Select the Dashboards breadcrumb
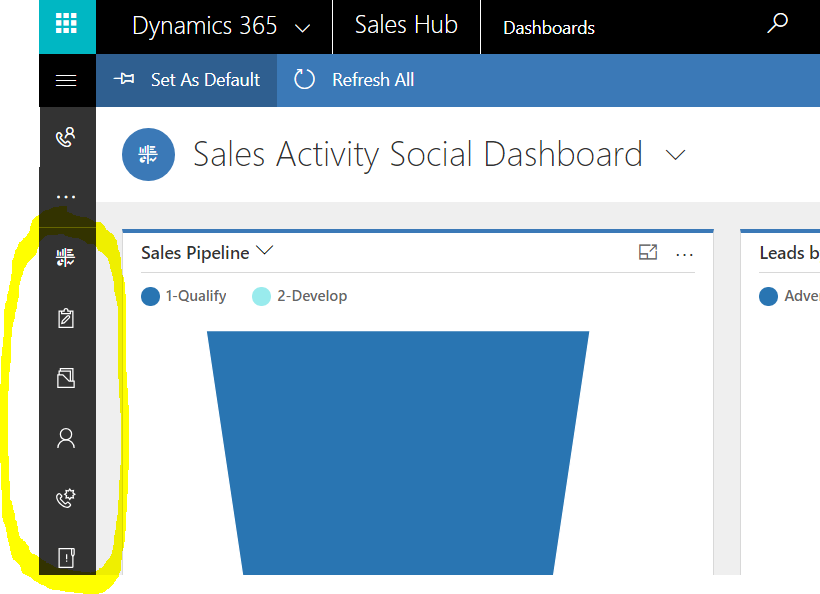The width and height of the screenshot is (820, 594). point(549,28)
